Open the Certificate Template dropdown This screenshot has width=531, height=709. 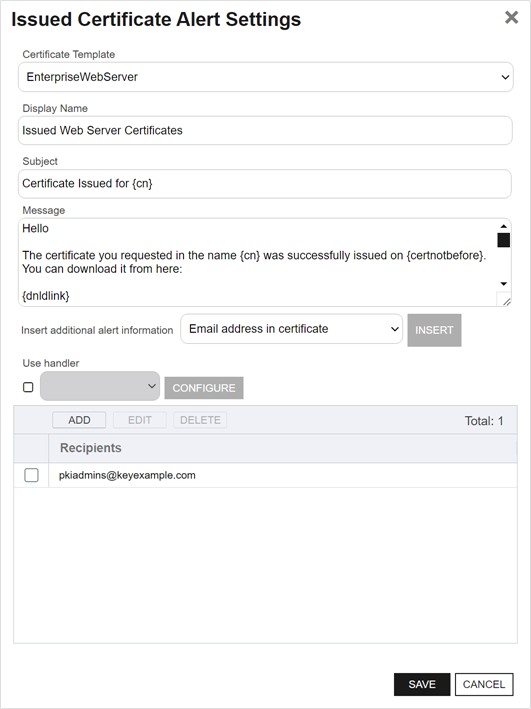click(x=266, y=77)
